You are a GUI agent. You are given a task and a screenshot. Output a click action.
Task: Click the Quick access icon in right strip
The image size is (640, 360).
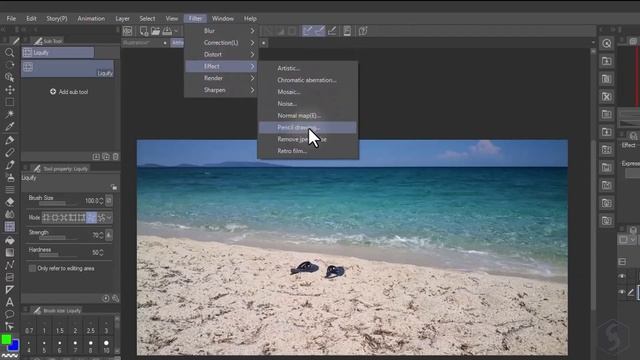pyautogui.click(x=607, y=43)
